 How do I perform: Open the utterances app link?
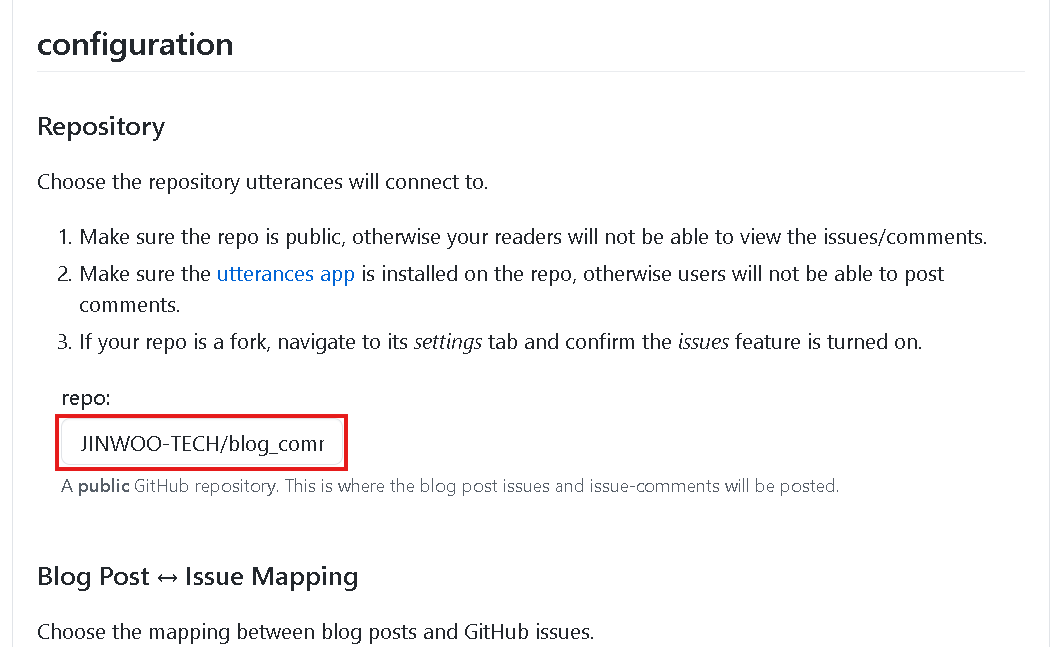[285, 274]
